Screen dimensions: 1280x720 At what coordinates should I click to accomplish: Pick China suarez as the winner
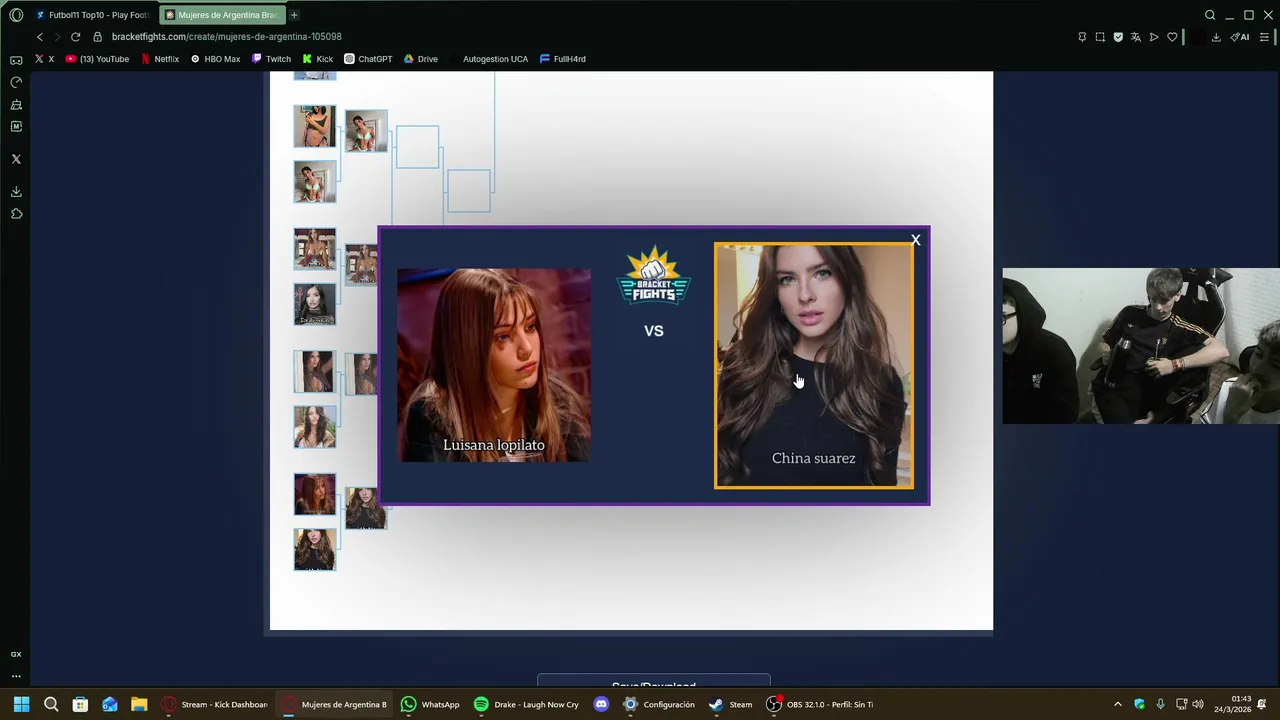pos(814,366)
